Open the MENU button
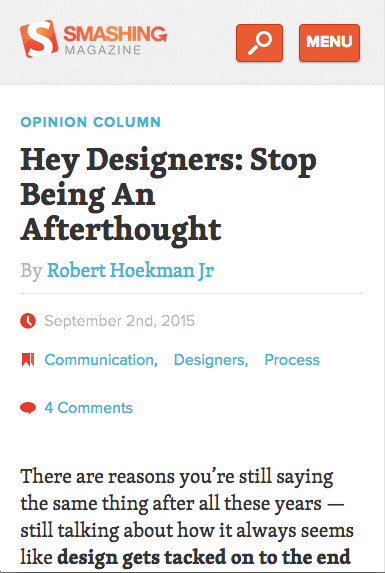 (x=329, y=43)
